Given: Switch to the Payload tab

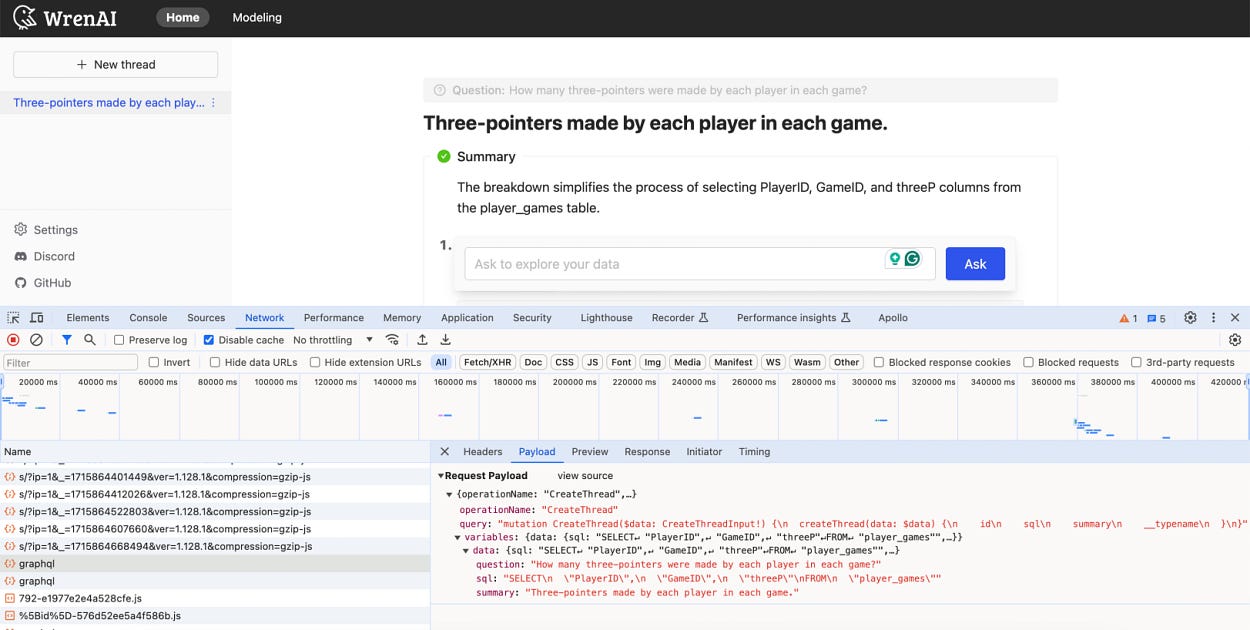Looking at the screenshot, I should [x=537, y=451].
